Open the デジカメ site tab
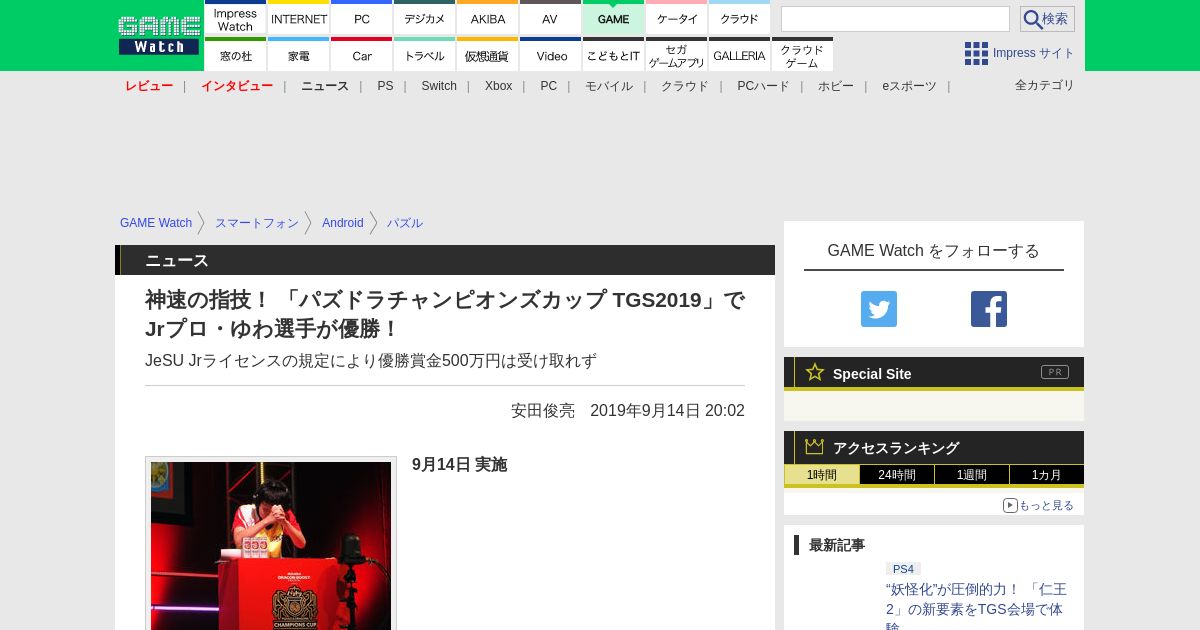The image size is (1200, 630). pyautogui.click(x=425, y=18)
